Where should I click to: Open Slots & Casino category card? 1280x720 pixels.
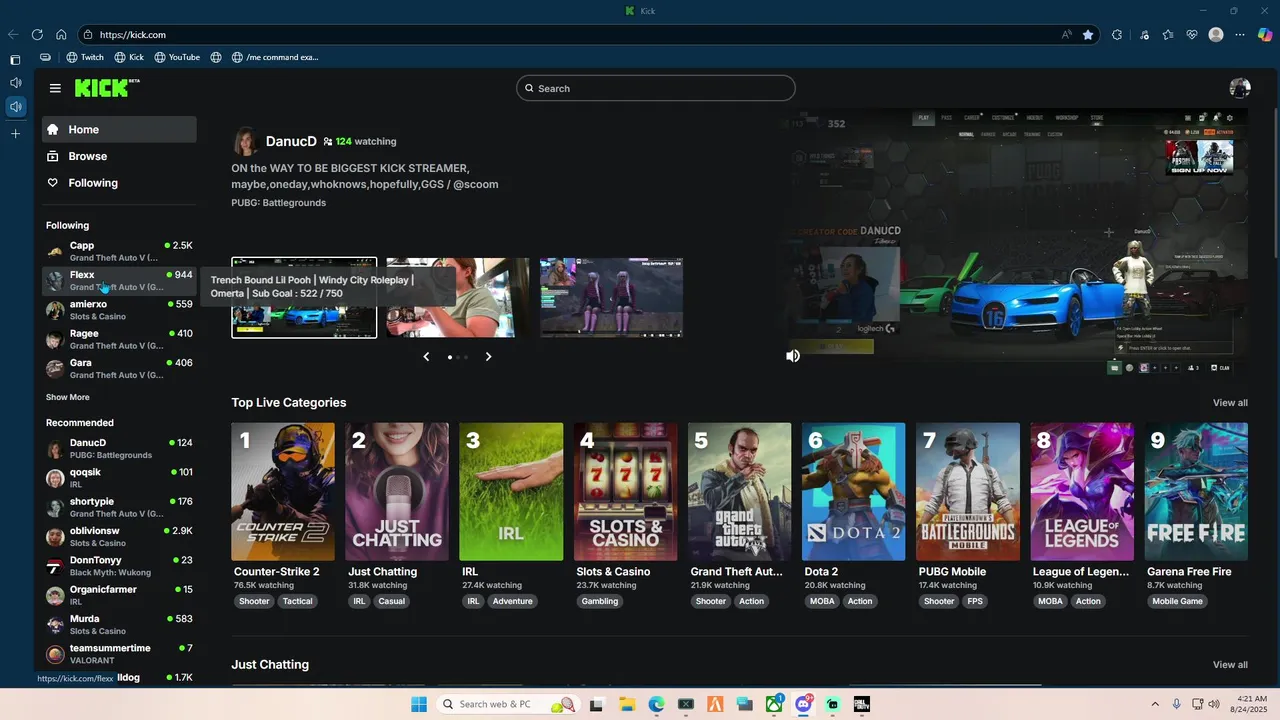[x=625, y=491]
